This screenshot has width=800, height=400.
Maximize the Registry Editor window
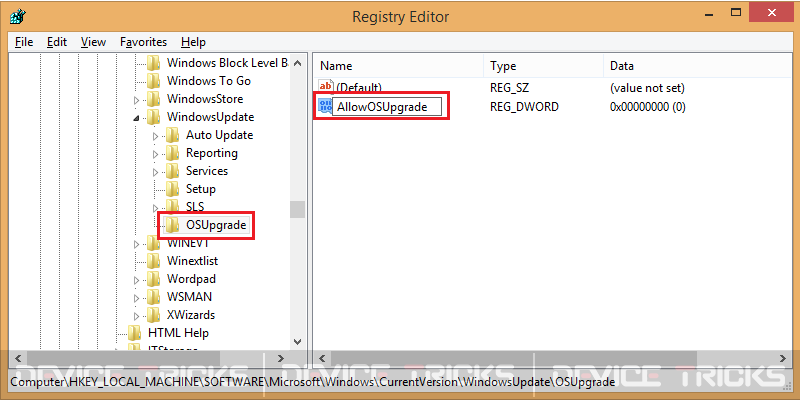point(735,13)
